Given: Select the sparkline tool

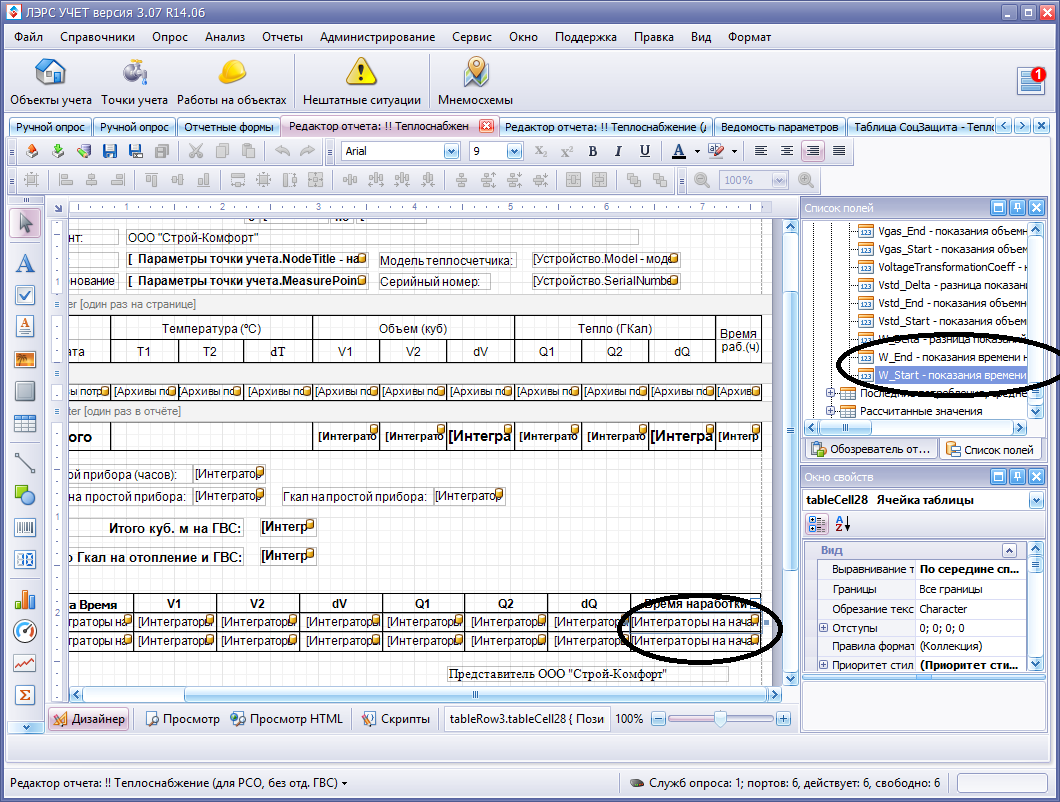Looking at the screenshot, I should point(25,663).
